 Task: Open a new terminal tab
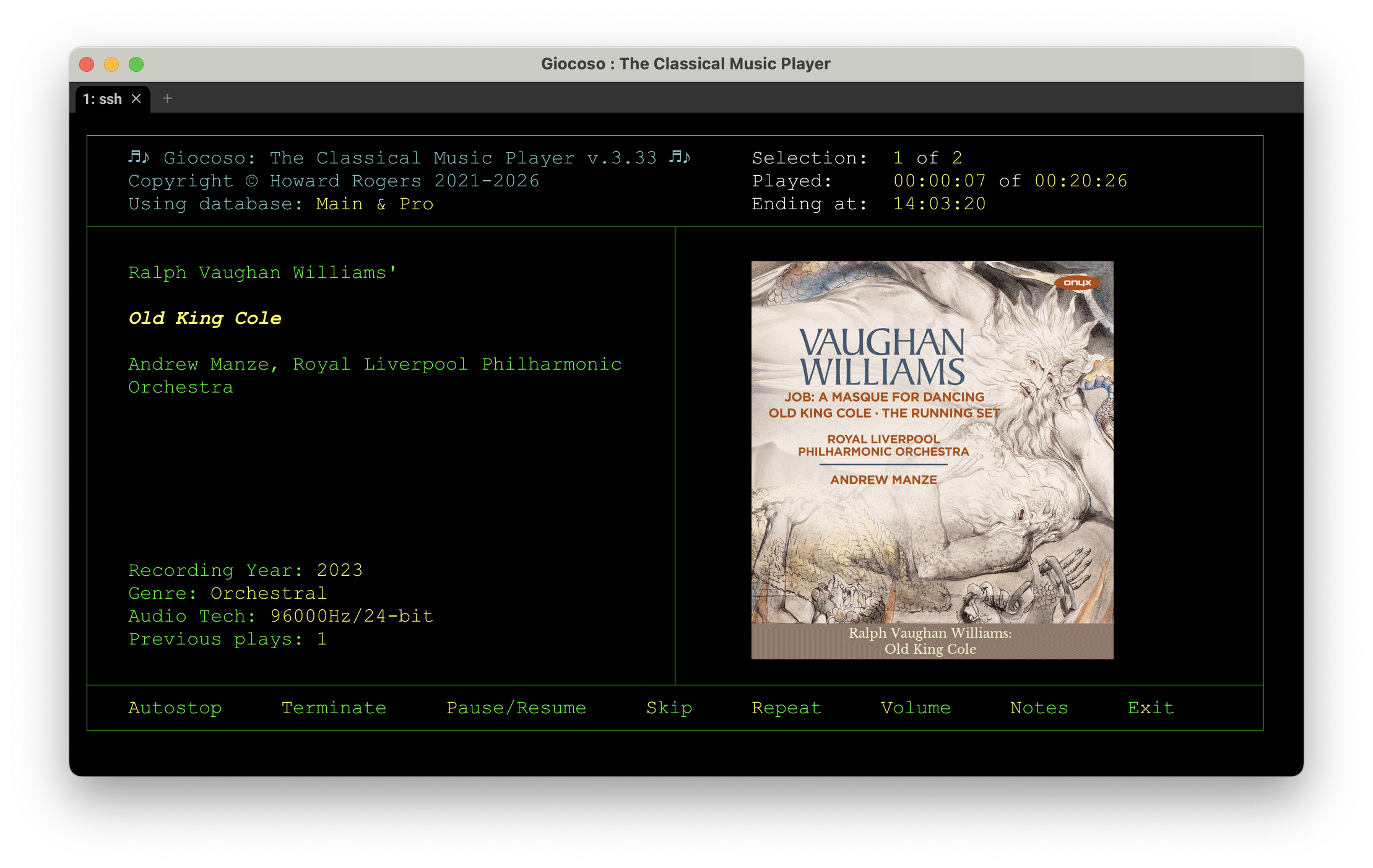pos(167,98)
